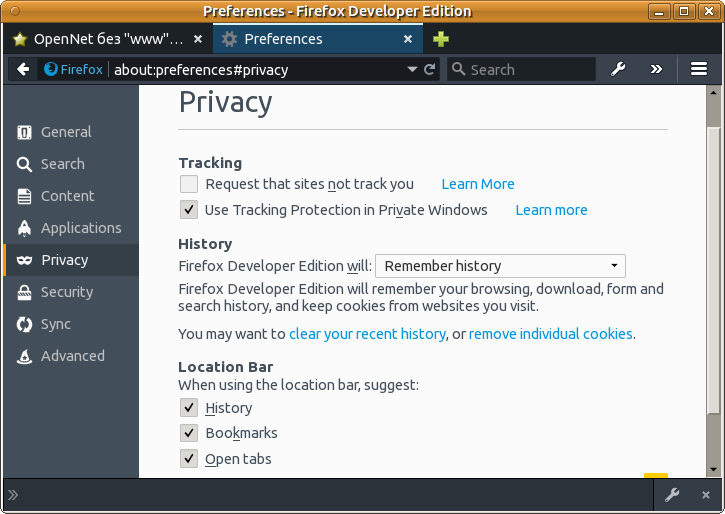Viewport: 725px width, 514px height.
Task: Open Sync settings in the sidebar
Action: click(x=55, y=324)
